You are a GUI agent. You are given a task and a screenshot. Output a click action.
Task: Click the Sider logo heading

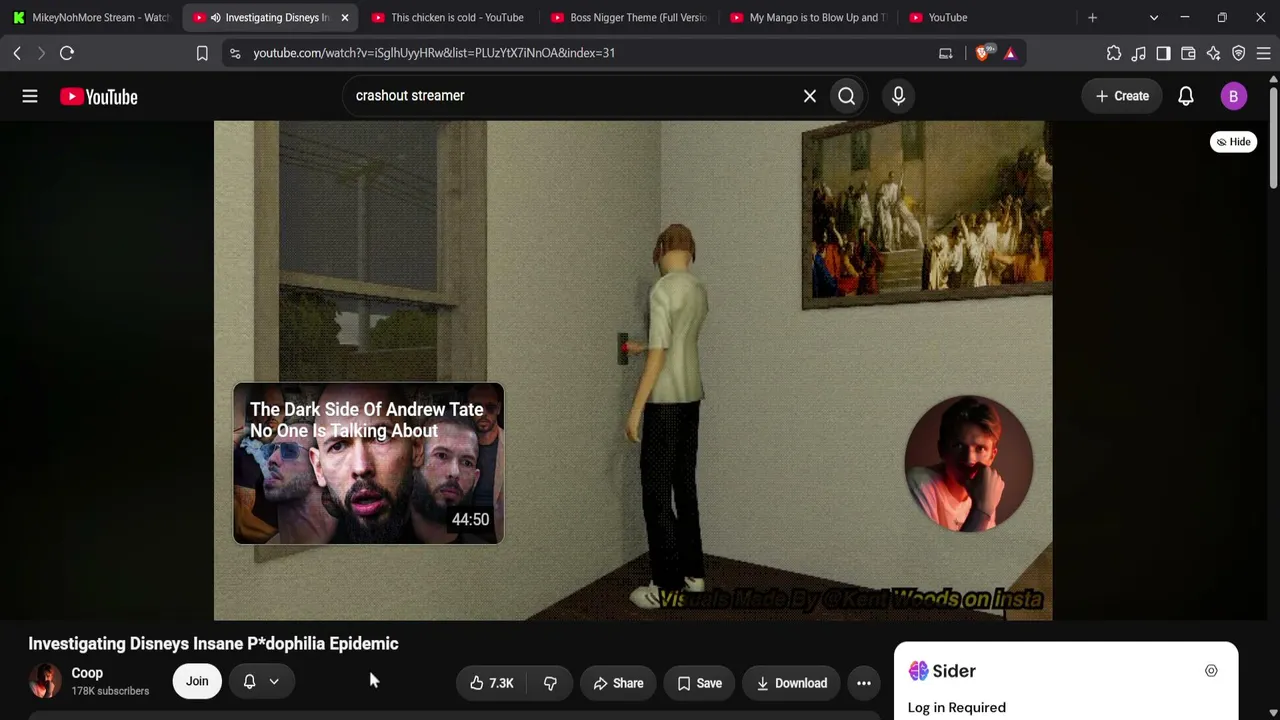click(942, 671)
